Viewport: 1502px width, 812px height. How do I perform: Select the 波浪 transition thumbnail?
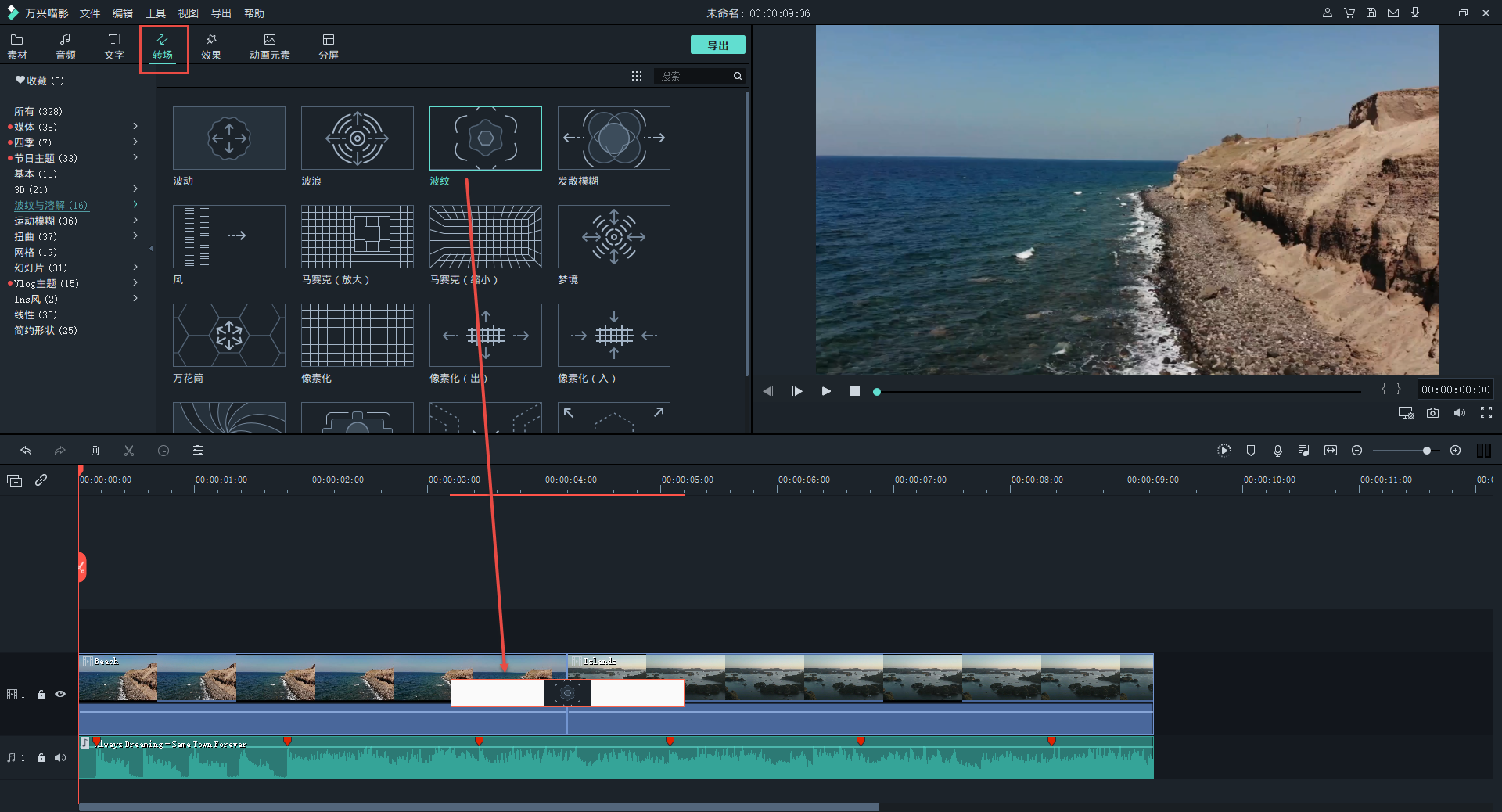tap(358, 138)
